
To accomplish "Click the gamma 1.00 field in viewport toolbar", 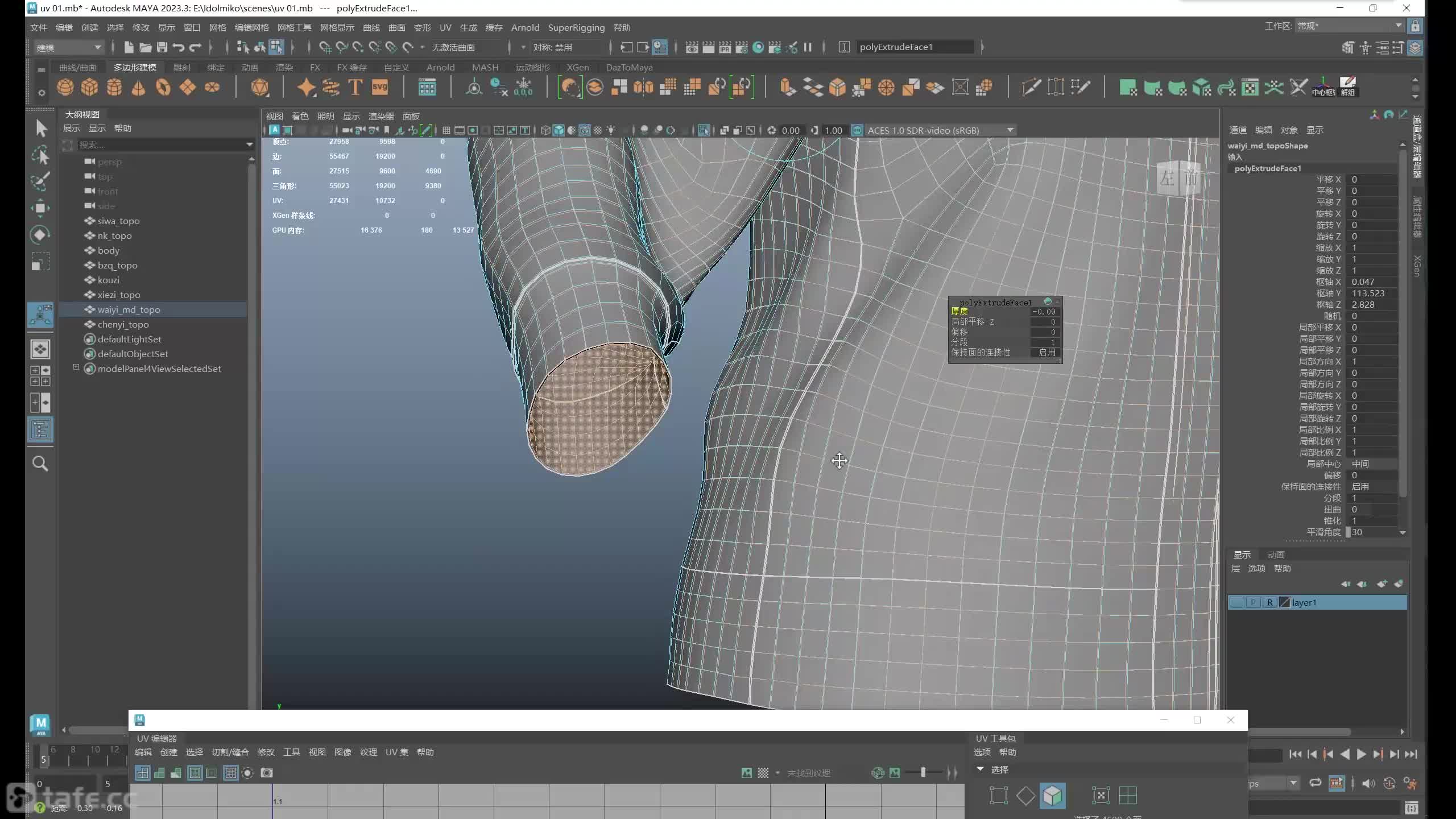I will [833, 130].
